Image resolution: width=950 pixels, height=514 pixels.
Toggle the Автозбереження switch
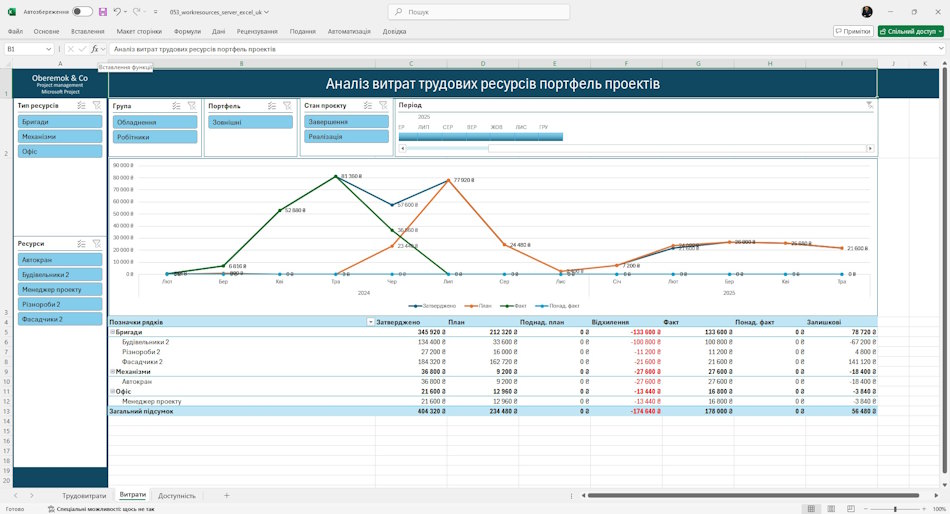tap(82, 12)
